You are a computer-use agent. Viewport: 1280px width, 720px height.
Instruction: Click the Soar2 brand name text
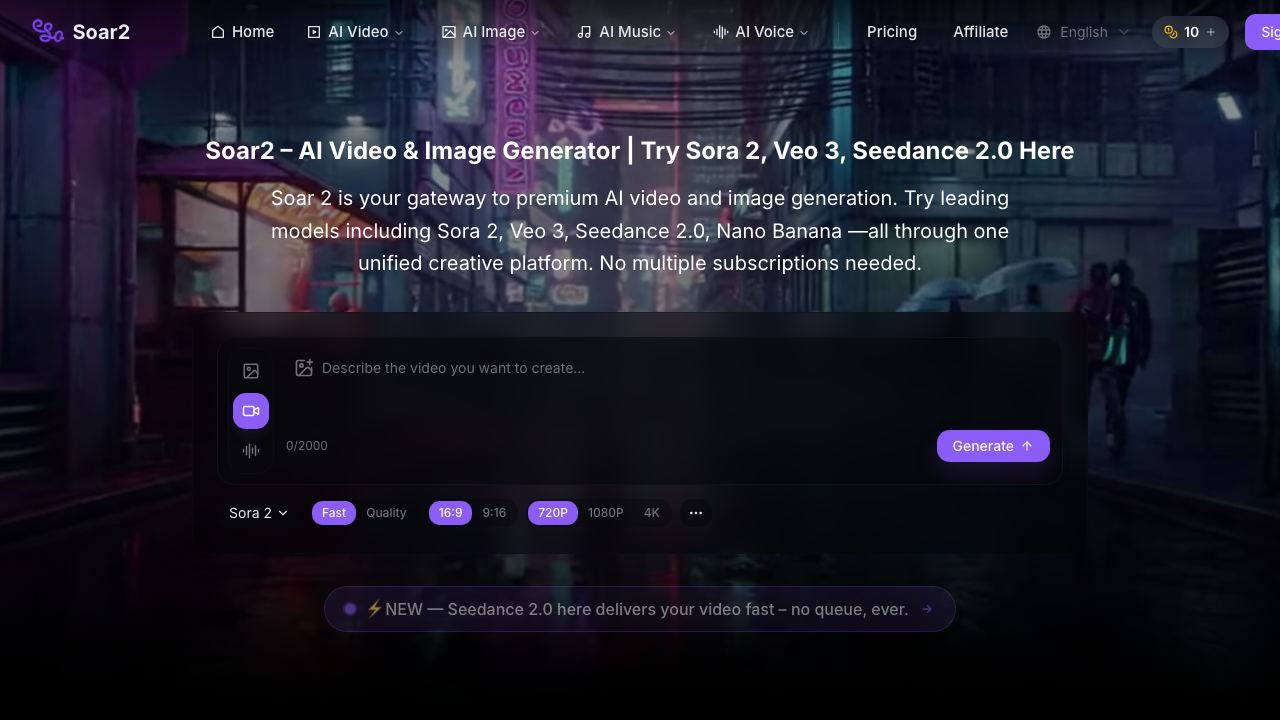coord(101,32)
